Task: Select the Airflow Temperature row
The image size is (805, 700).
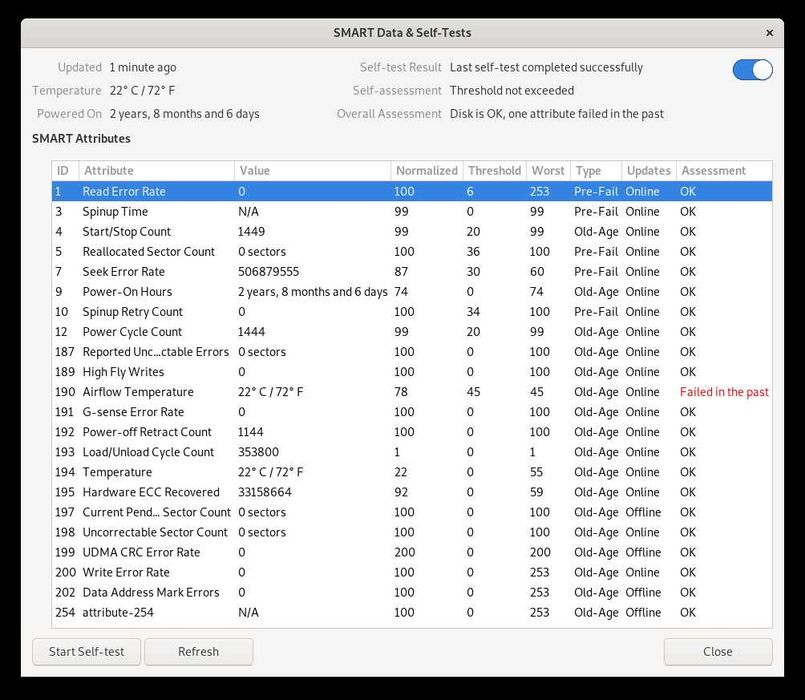Action: click(x=412, y=392)
